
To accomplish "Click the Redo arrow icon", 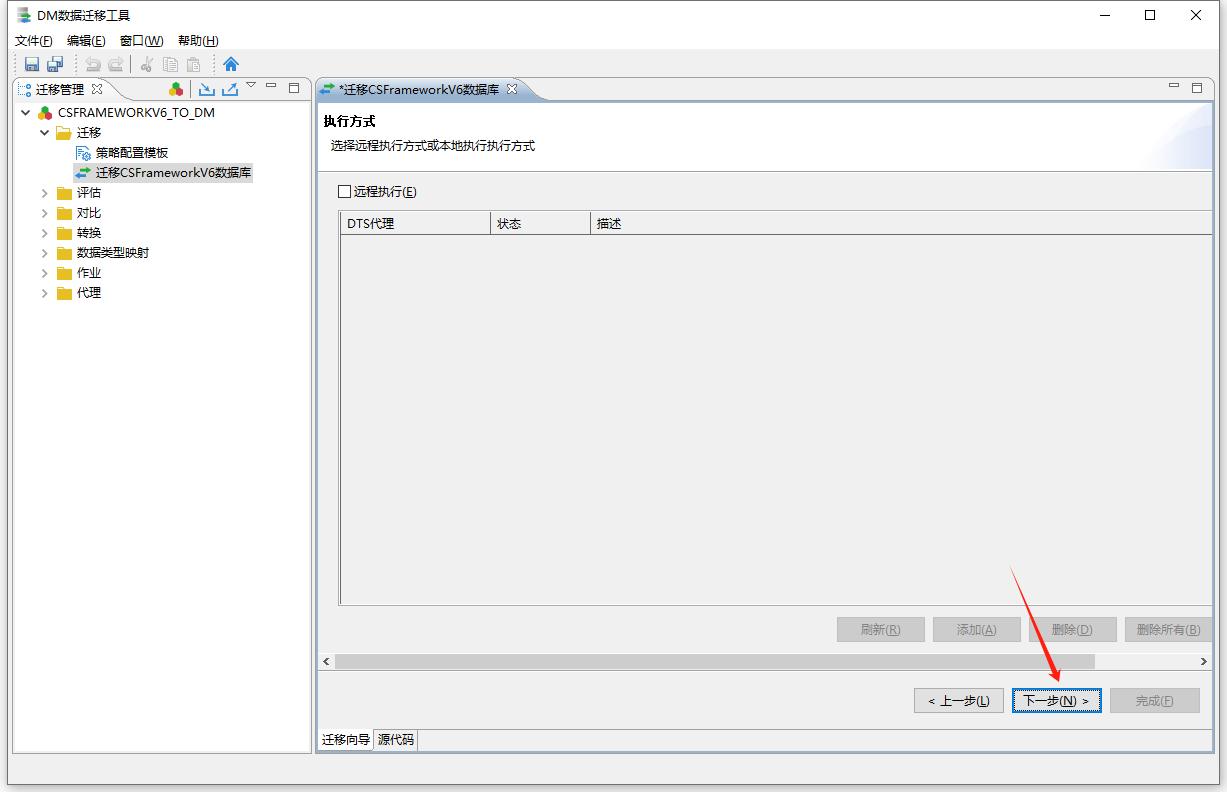I will point(116,64).
